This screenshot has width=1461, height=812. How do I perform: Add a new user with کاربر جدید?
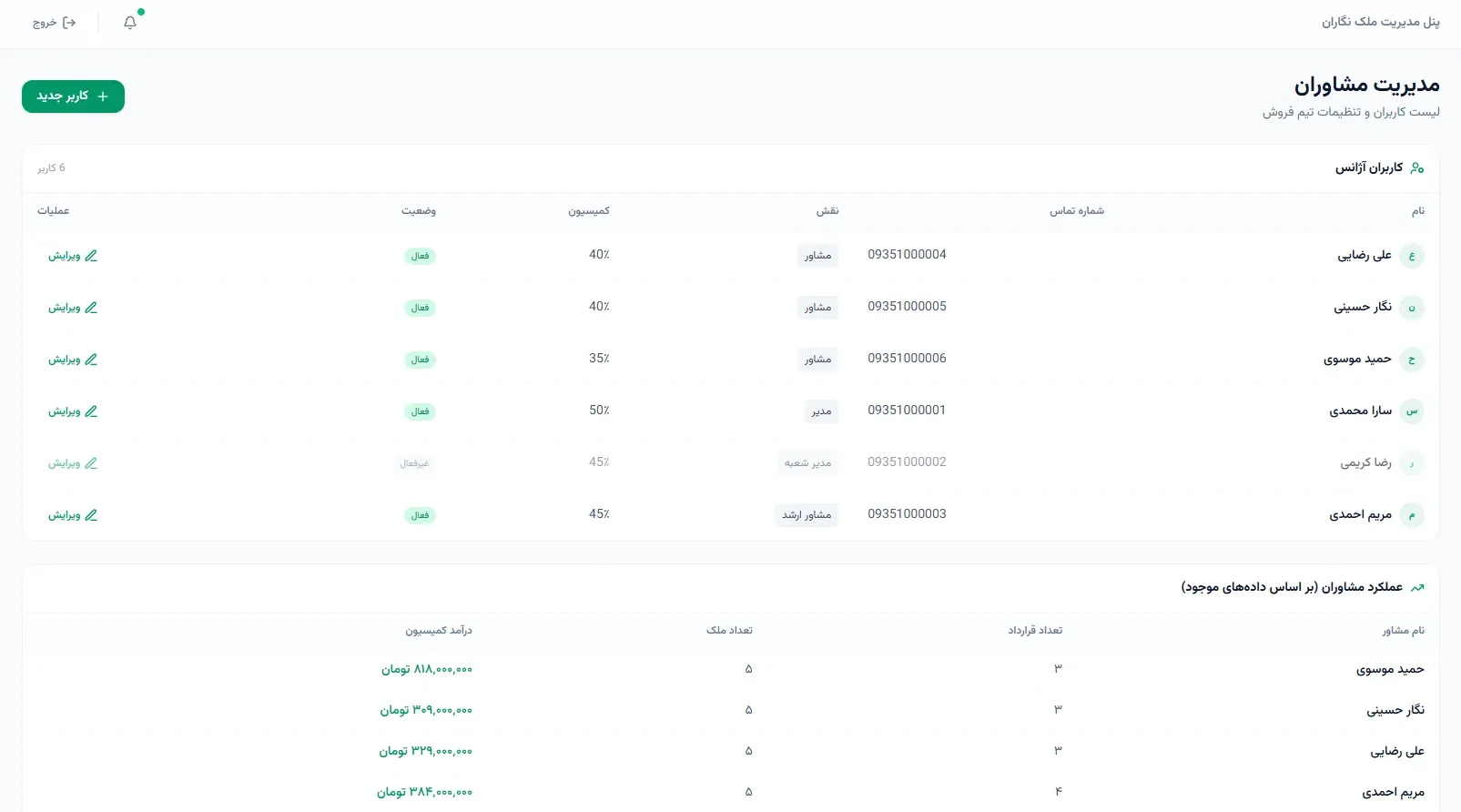click(73, 96)
